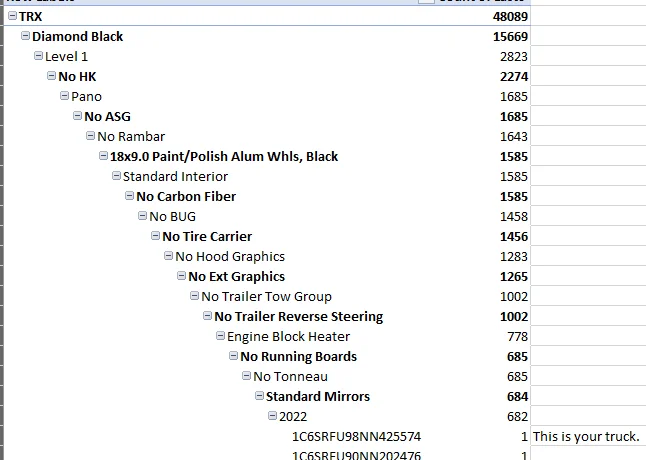Screen dimensions: 646x460
Task: Select the Engine Block Heater label
Action: [x=288, y=336]
